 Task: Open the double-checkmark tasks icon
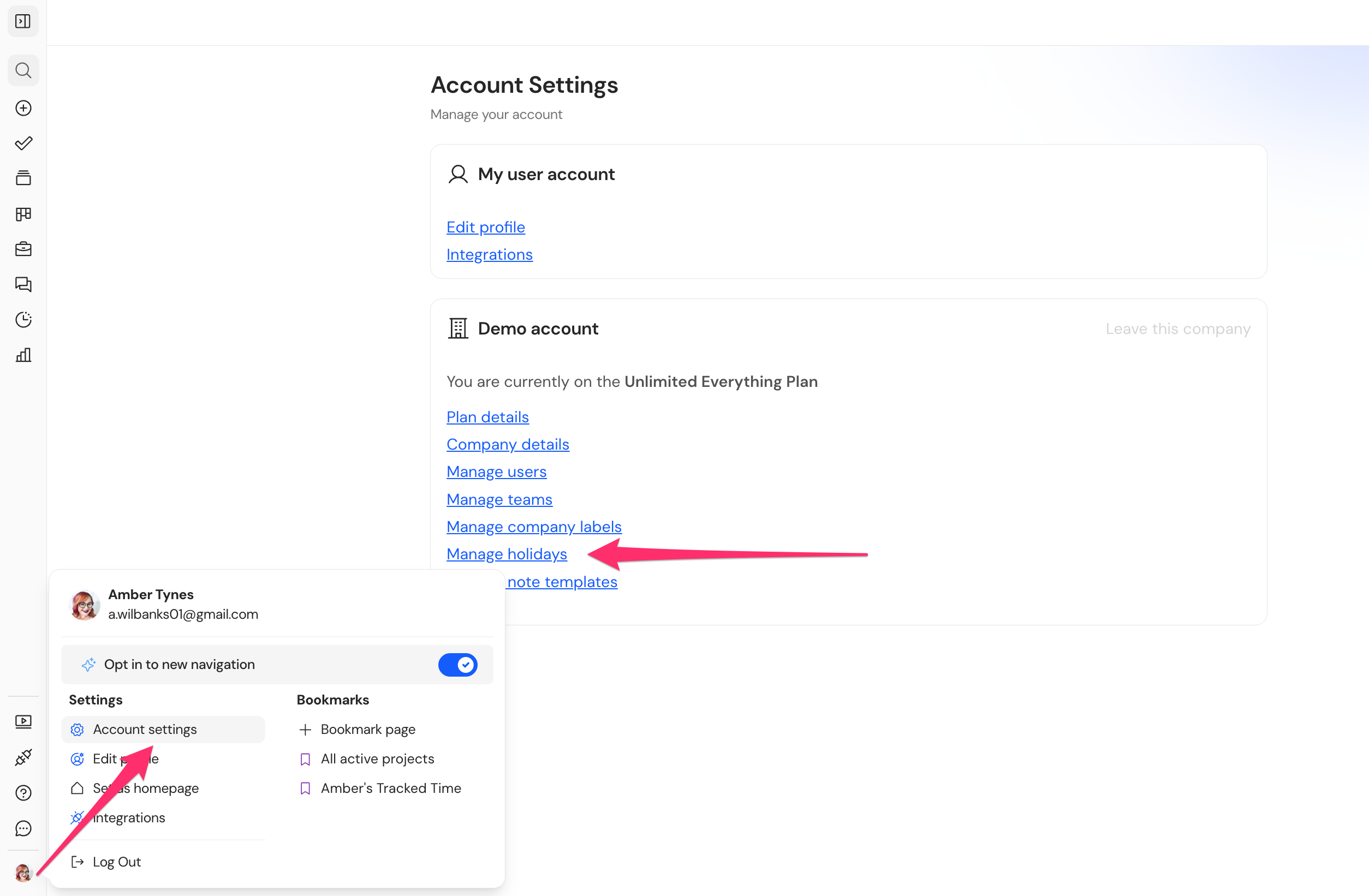pos(23,143)
